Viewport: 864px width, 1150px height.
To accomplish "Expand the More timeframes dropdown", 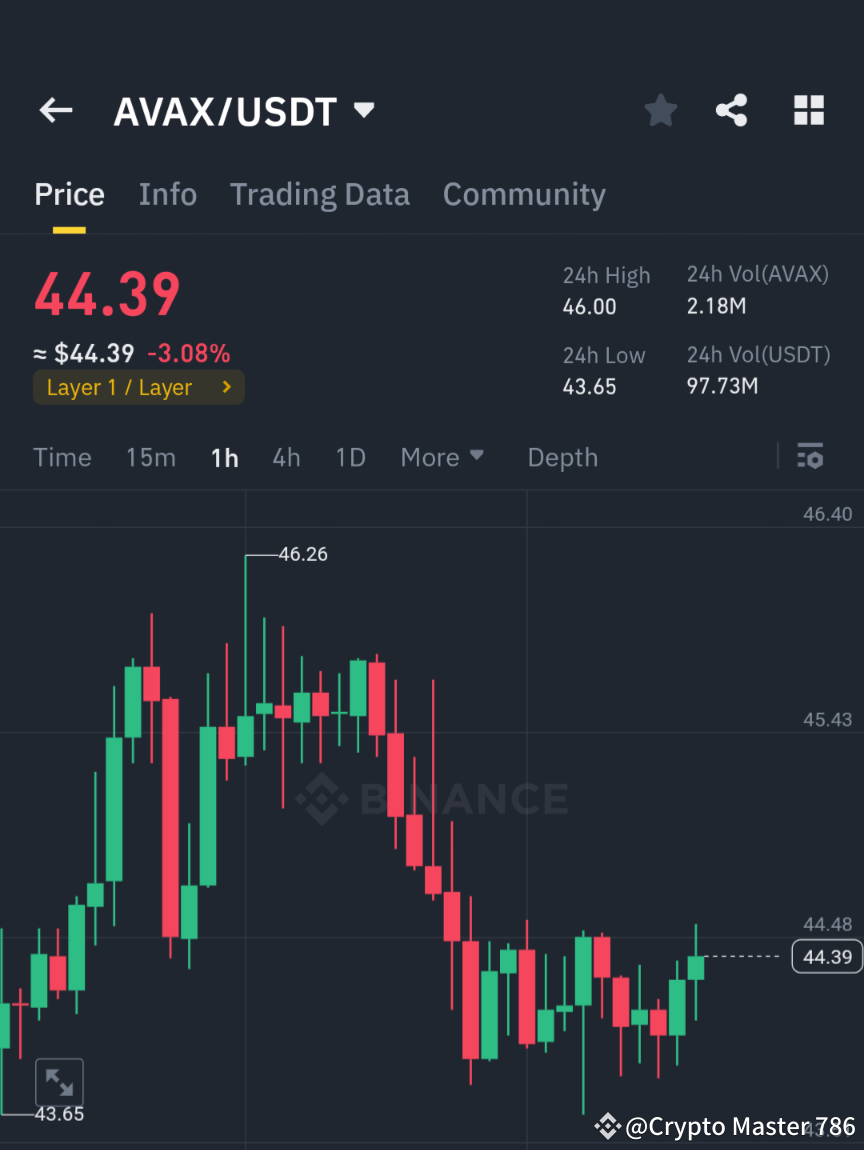I will (x=441, y=457).
